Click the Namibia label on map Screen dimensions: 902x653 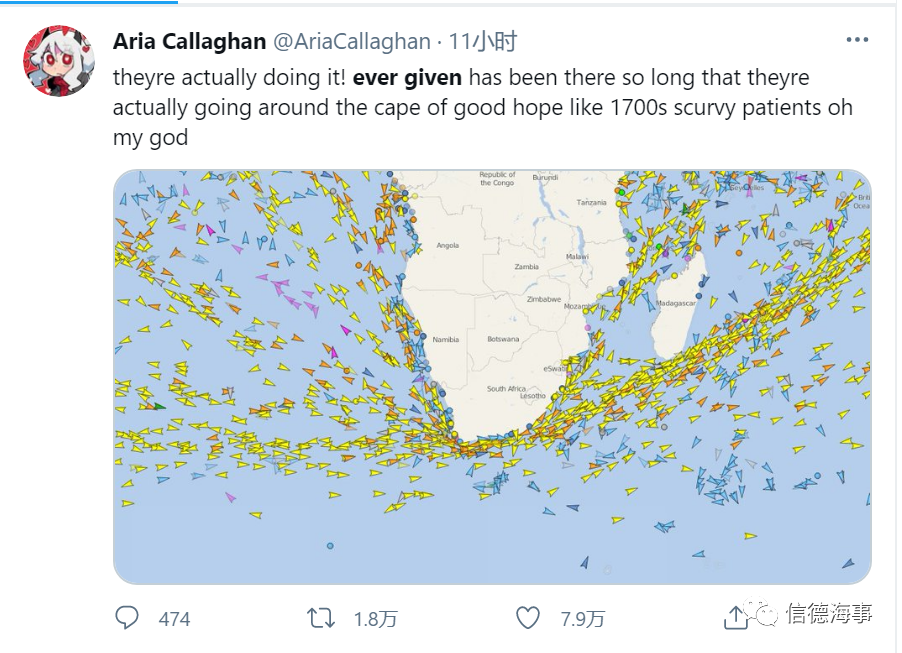[x=445, y=340]
